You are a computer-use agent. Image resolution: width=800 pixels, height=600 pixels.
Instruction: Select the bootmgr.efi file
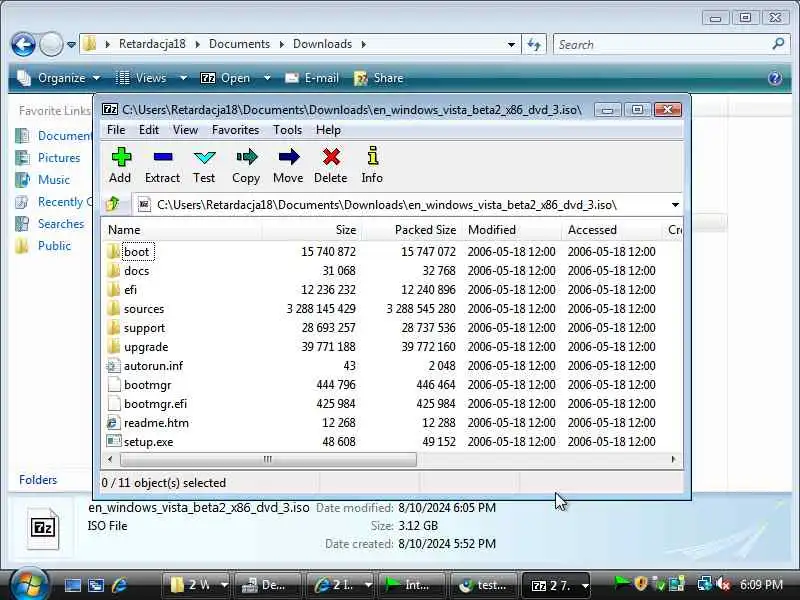[x=155, y=404]
